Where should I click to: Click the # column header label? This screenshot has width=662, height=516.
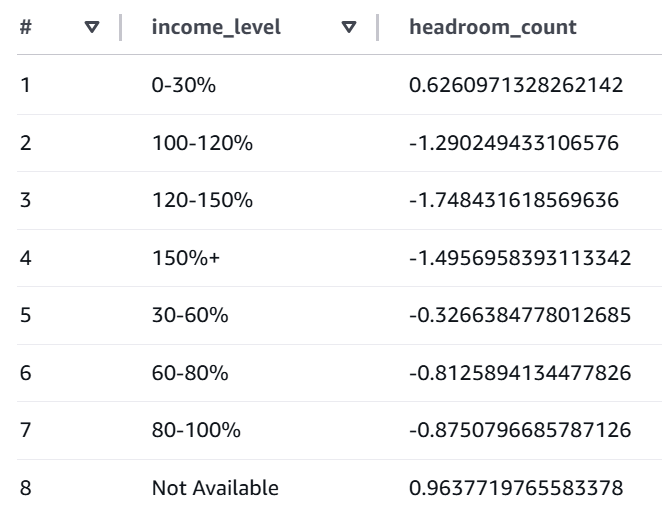[26, 27]
